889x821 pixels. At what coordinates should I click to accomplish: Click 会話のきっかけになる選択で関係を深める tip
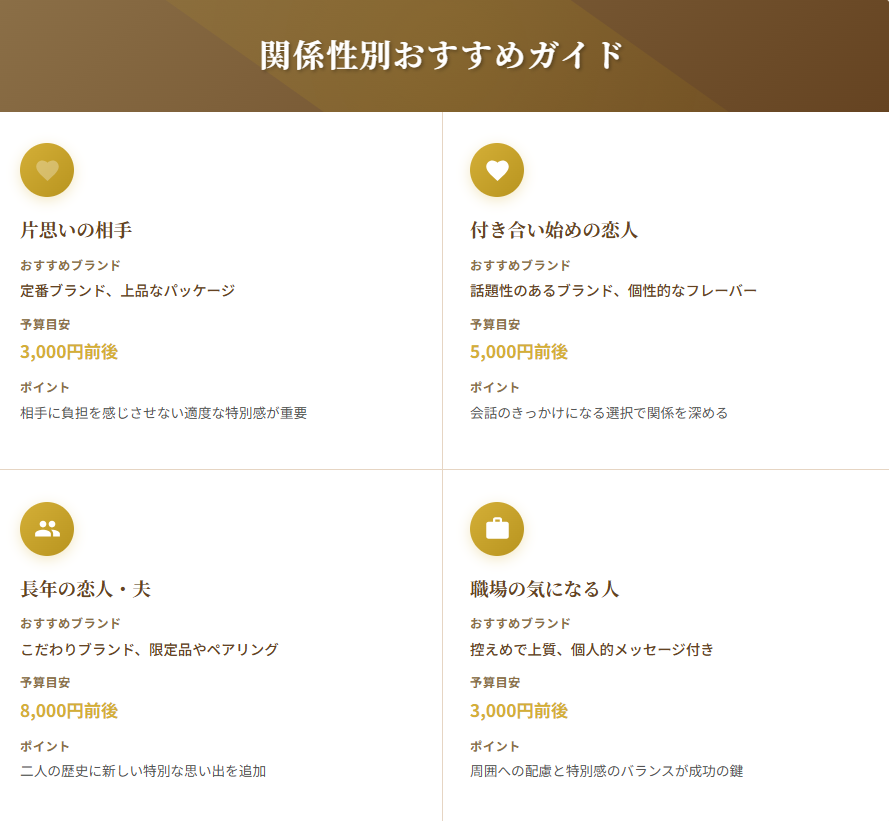599,413
